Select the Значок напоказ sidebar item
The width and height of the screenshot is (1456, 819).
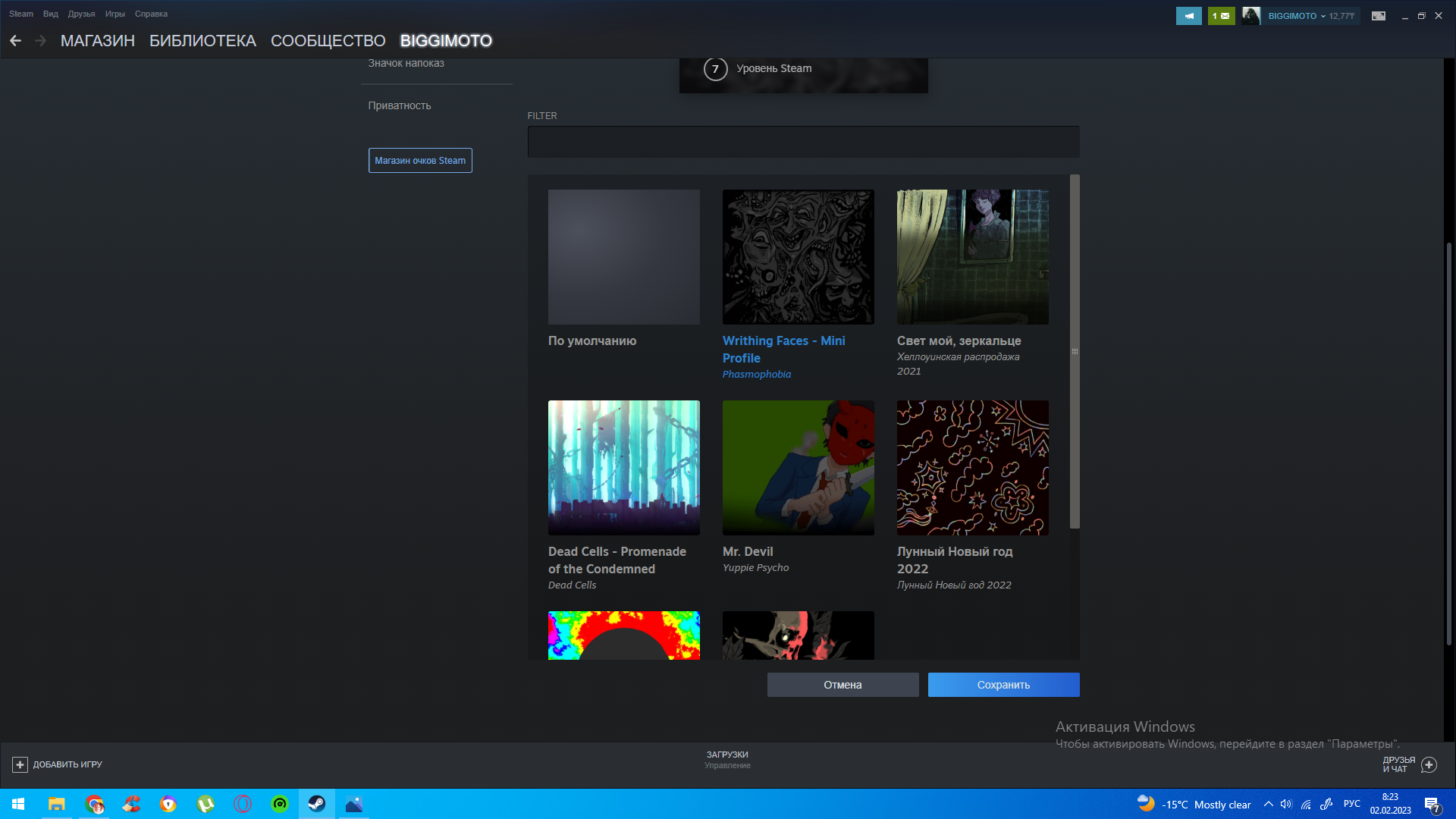pyautogui.click(x=406, y=64)
